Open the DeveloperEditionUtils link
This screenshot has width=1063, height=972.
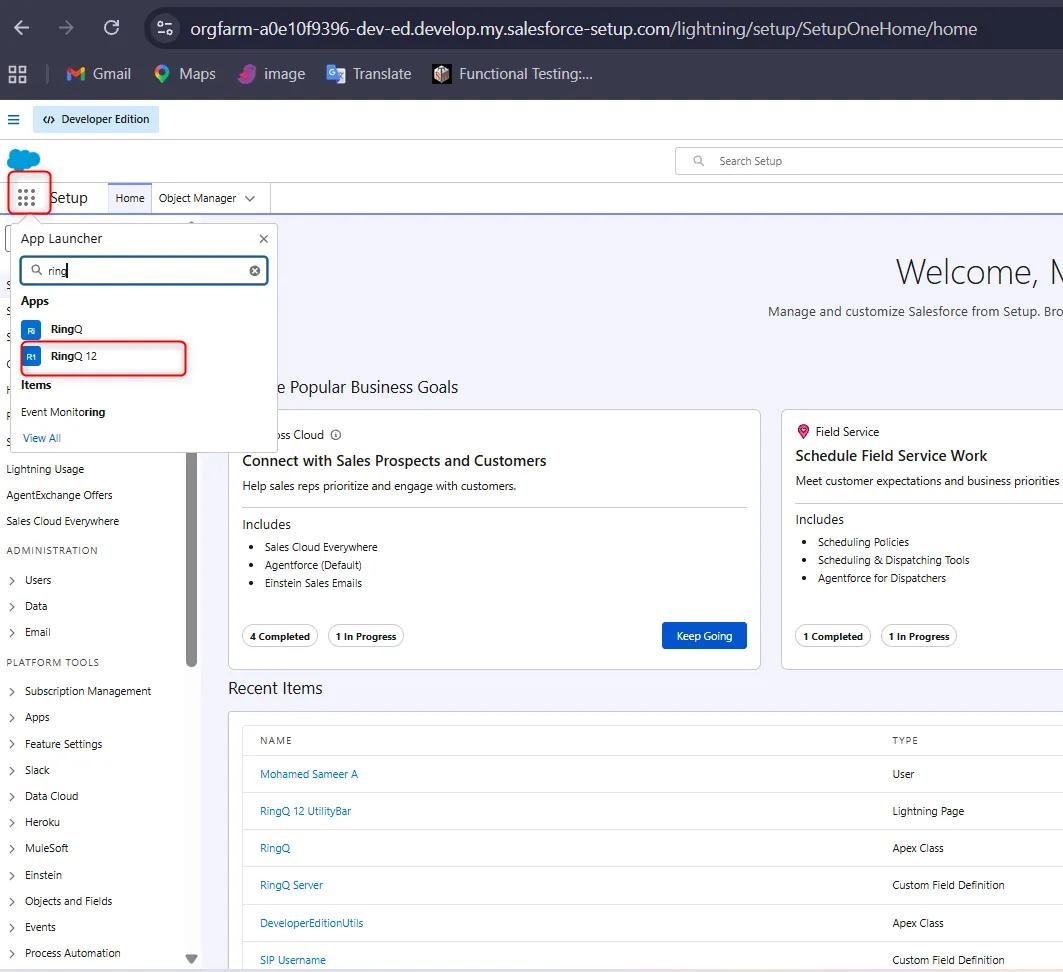point(311,923)
